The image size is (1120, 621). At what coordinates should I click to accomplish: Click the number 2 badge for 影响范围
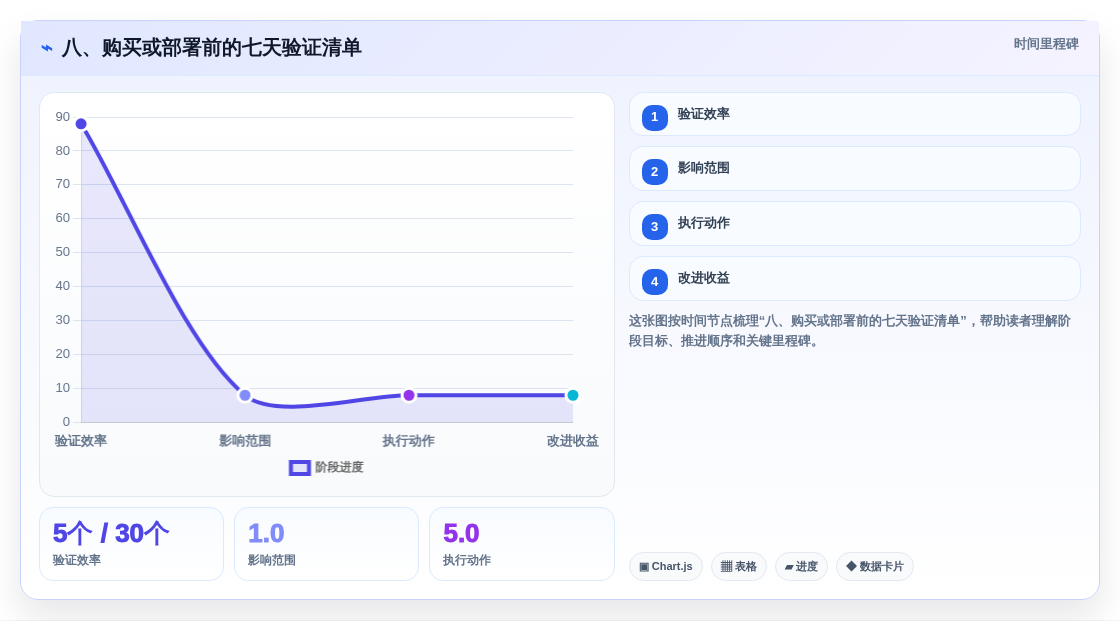pyautogui.click(x=654, y=172)
